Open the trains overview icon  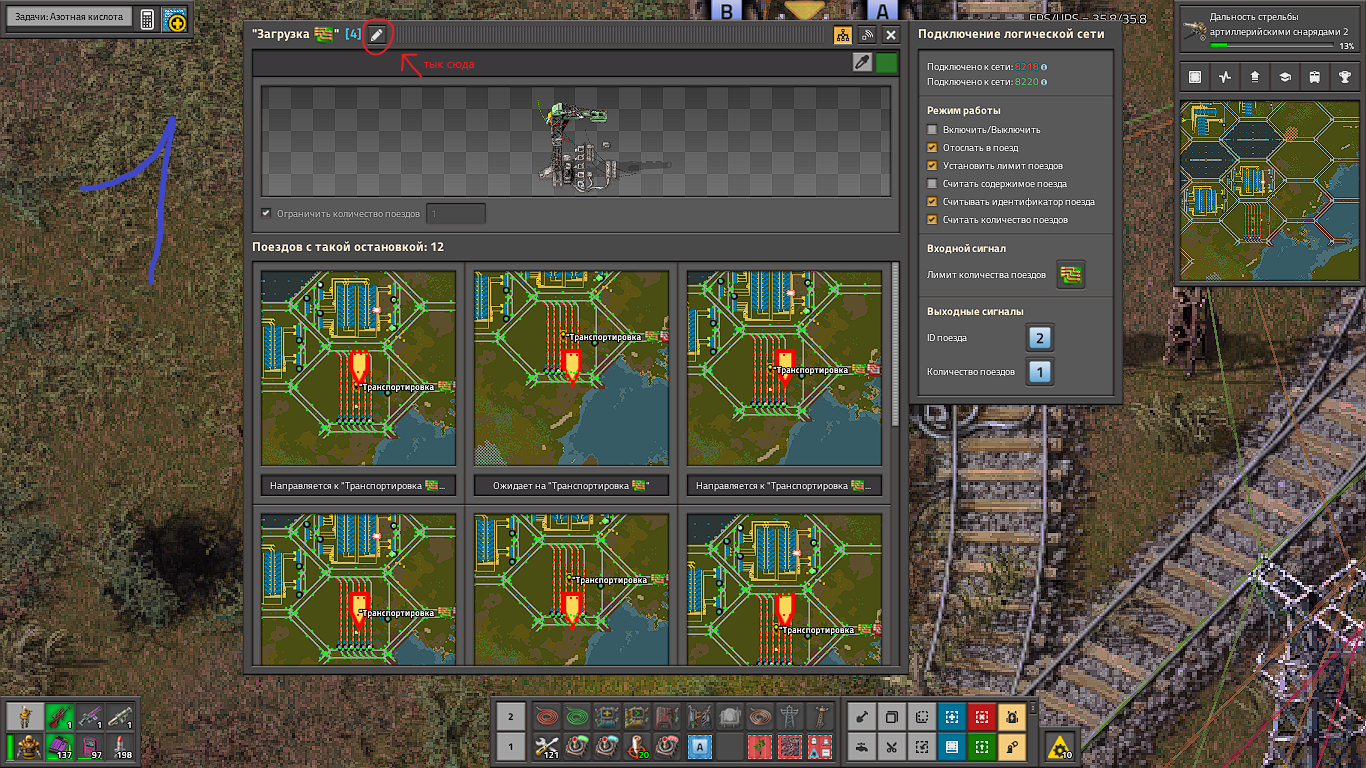(x=1315, y=77)
